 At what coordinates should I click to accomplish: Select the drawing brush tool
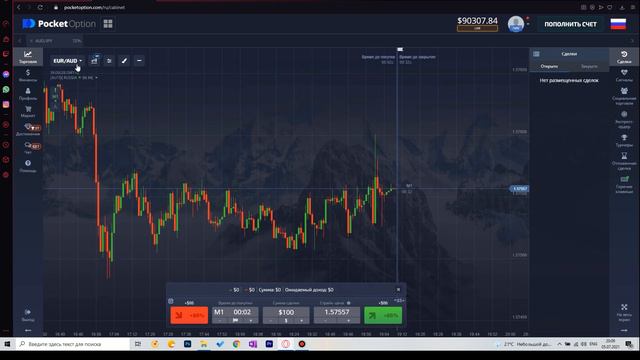pos(124,60)
